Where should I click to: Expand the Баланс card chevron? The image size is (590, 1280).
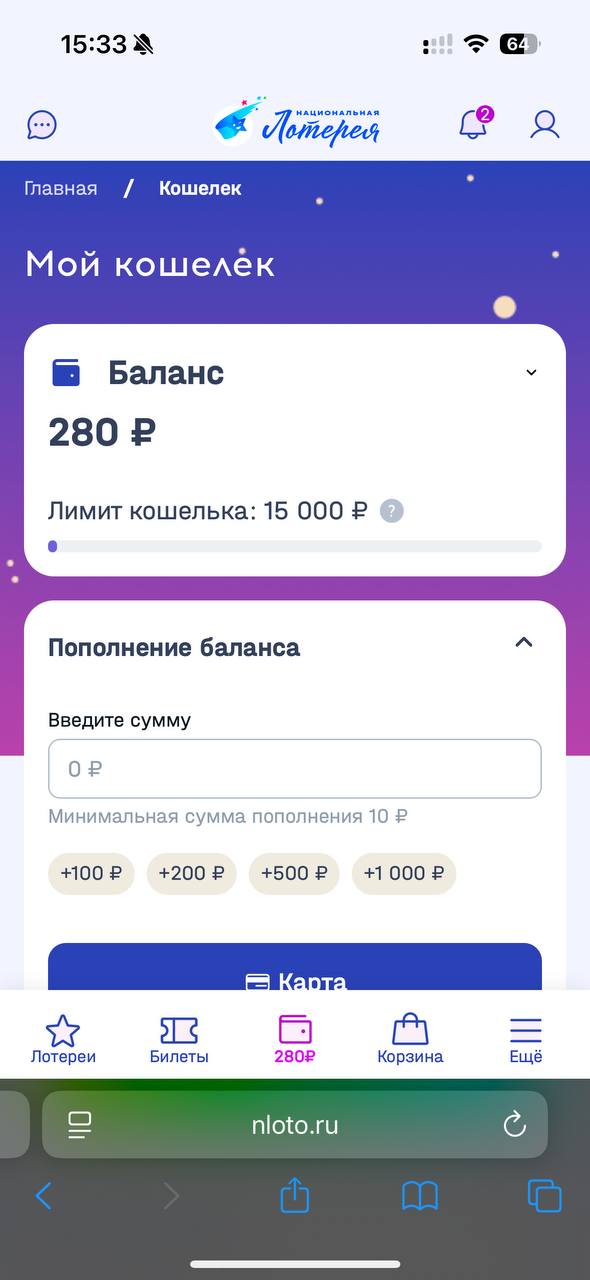point(531,373)
